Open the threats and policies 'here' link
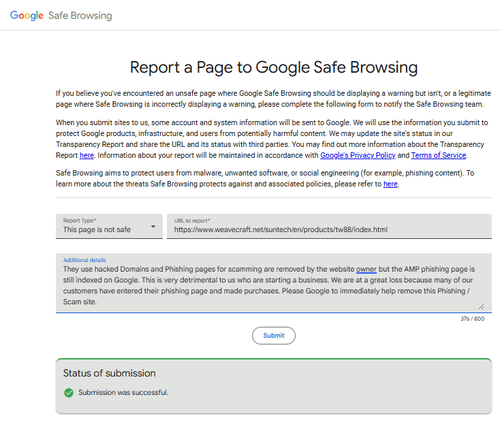500x424 pixels. tap(390, 184)
